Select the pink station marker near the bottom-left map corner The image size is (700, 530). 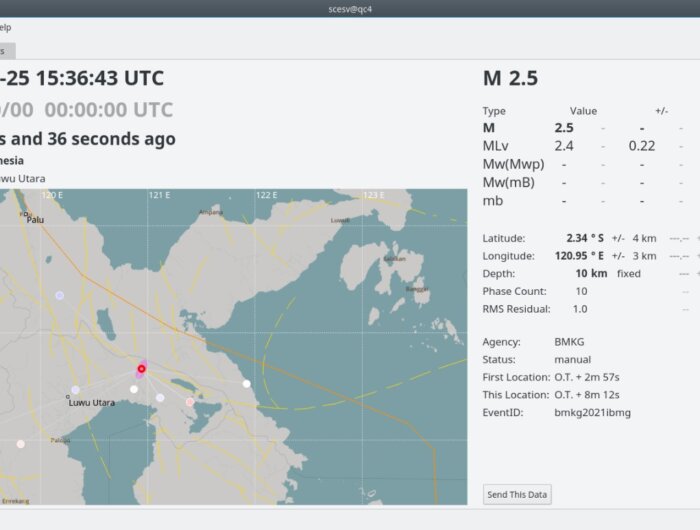pos(20,443)
